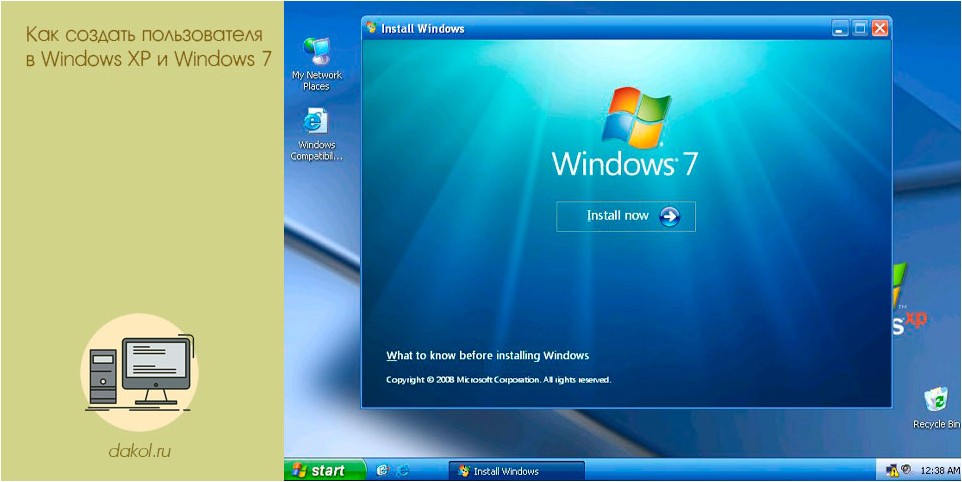Maximize the Install Windows window
The image size is (962, 482).
point(860,28)
